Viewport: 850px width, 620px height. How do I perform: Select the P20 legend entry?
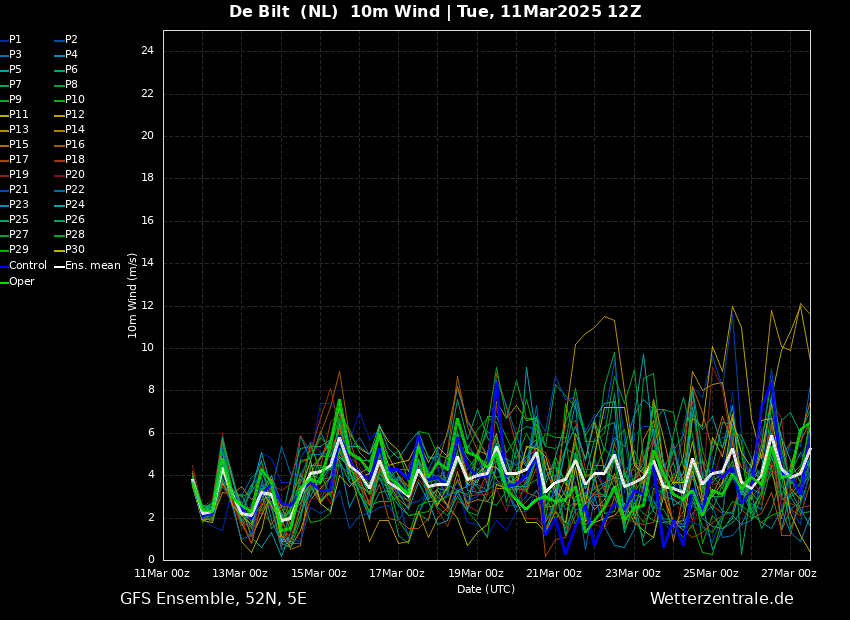pyautogui.click(x=69, y=175)
